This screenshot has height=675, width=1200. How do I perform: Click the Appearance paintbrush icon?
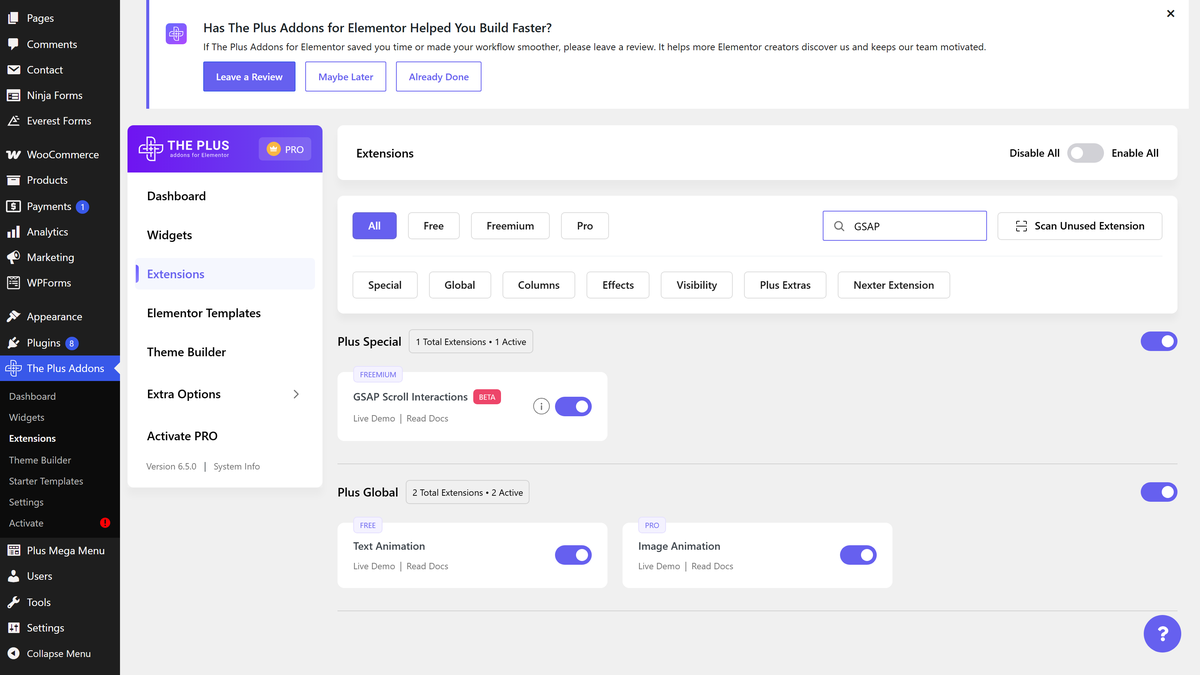point(13,317)
